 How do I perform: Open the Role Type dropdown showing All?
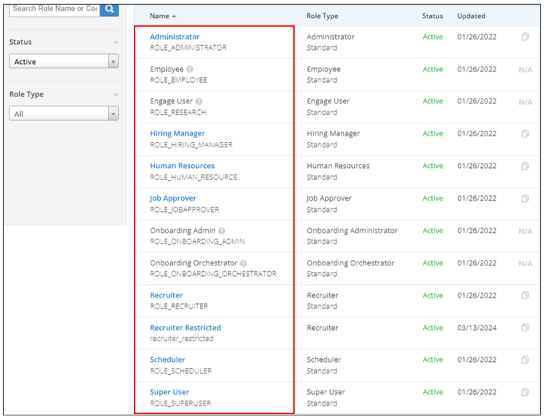point(64,113)
